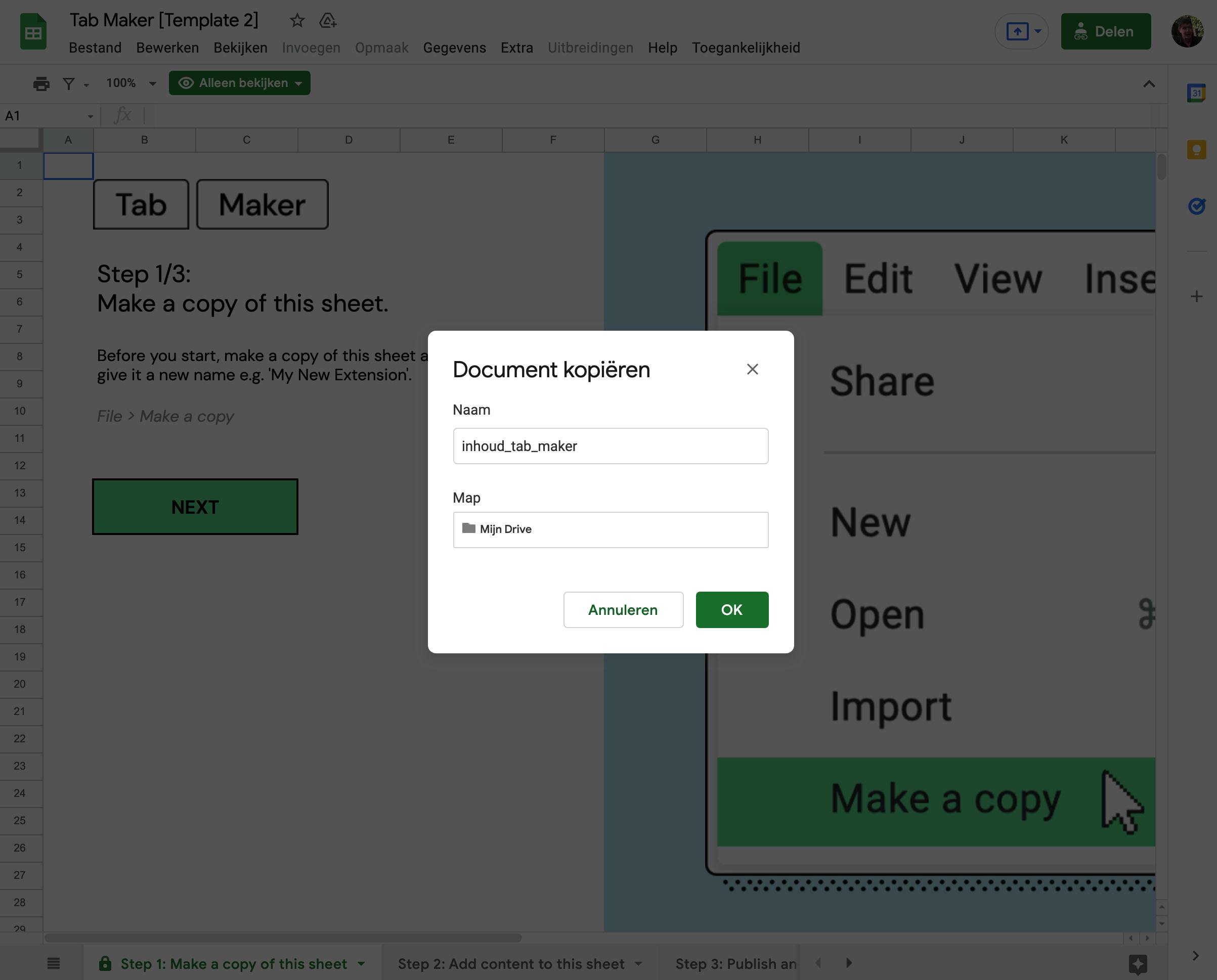Open the Alleen bekijken mode dropdown
Image resolution: width=1217 pixels, height=980 pixels.
(x=240, y=83)
